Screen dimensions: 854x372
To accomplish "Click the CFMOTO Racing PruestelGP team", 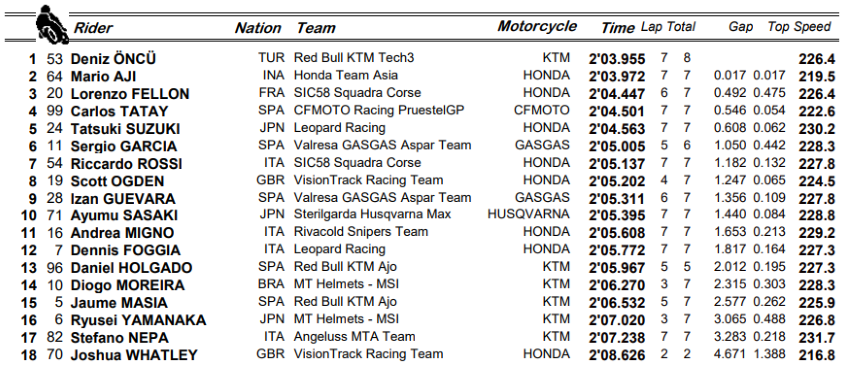I will [x=379, y=110].
